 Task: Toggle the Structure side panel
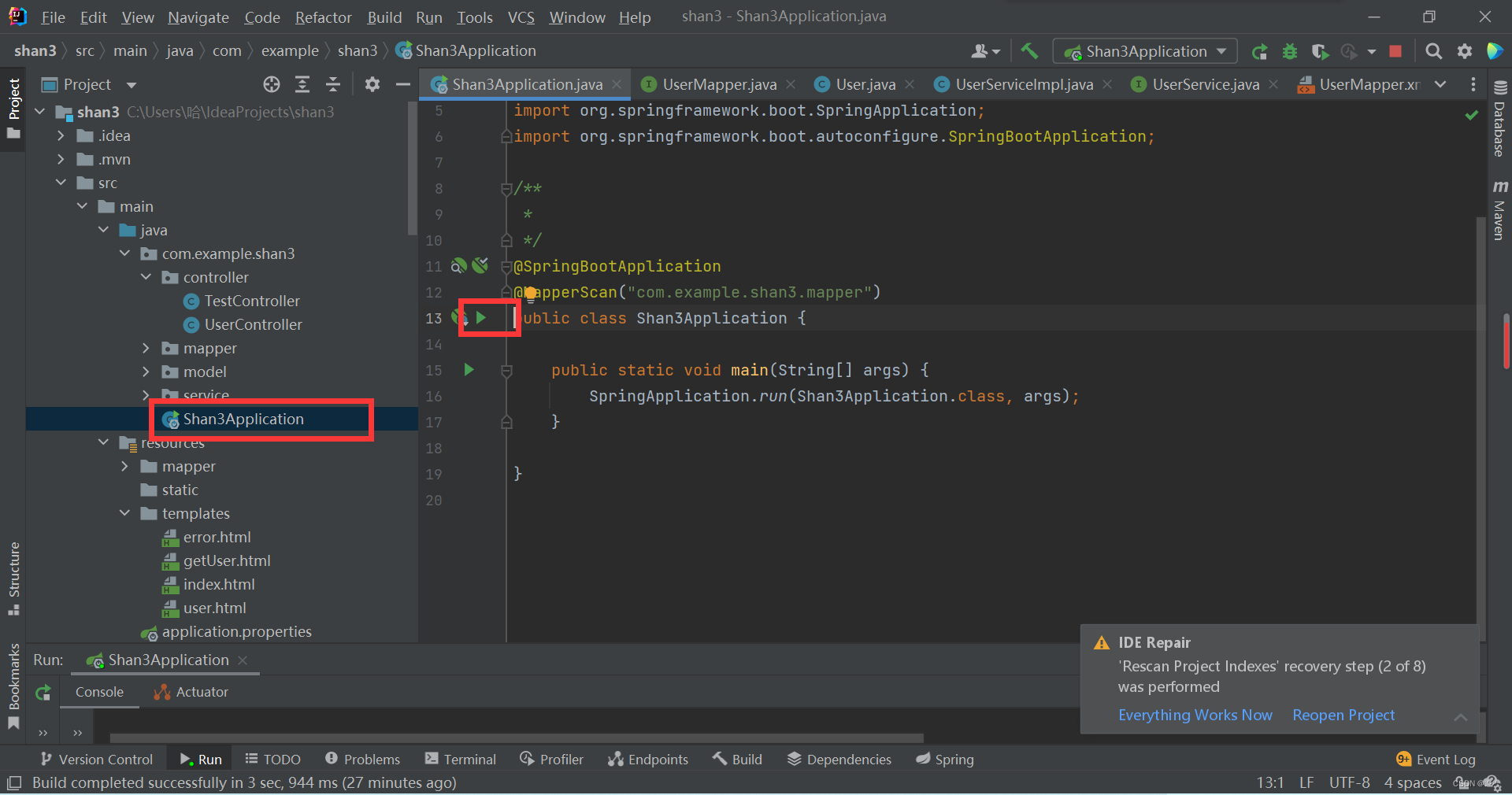(13, 579)
